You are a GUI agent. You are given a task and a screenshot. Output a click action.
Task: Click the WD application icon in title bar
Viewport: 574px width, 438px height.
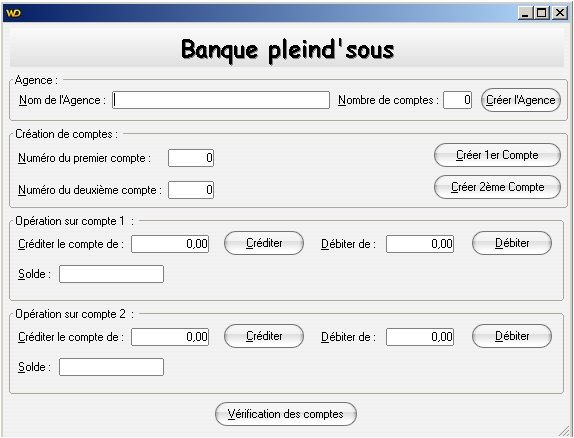(x=13, y=14)
